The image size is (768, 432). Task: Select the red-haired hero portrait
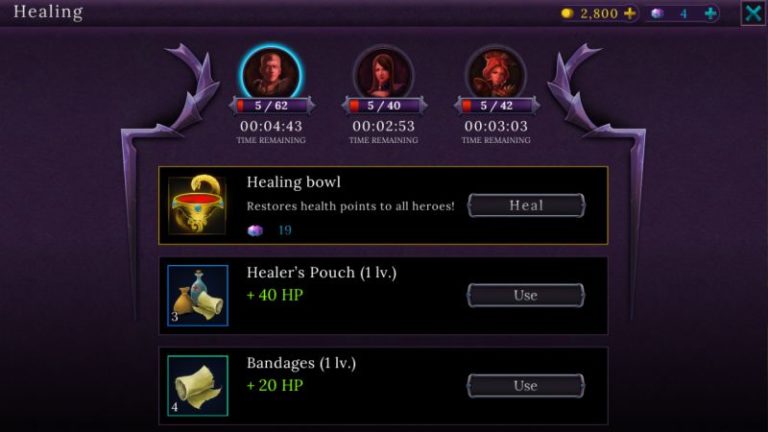point(496,73)
